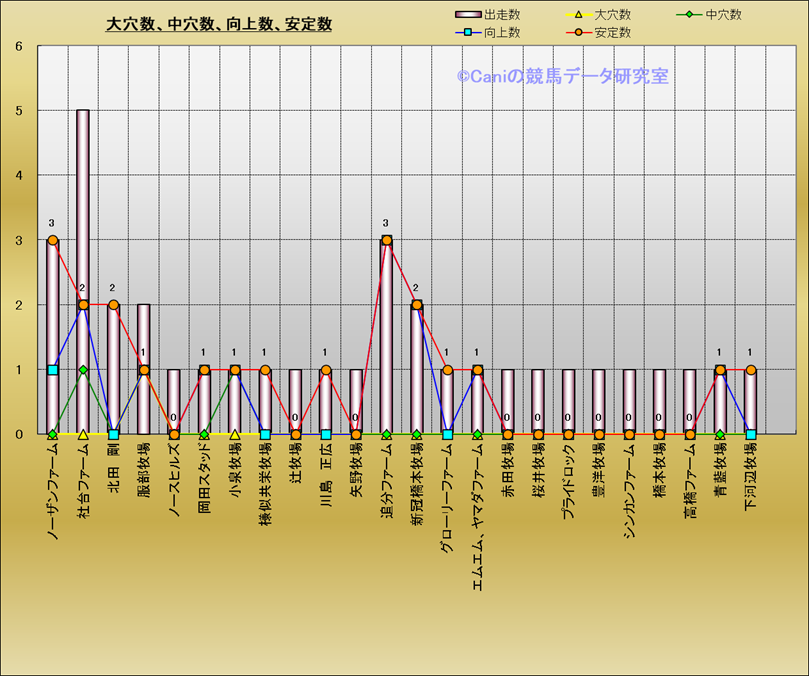The image size is (809, 676).
Task: Click the 大穴数 yellow triangle legend icon
Action: 580,15
